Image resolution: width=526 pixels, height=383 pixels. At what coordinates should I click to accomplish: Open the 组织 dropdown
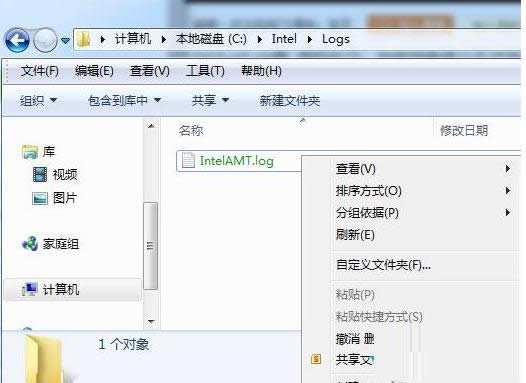[38, 100]
